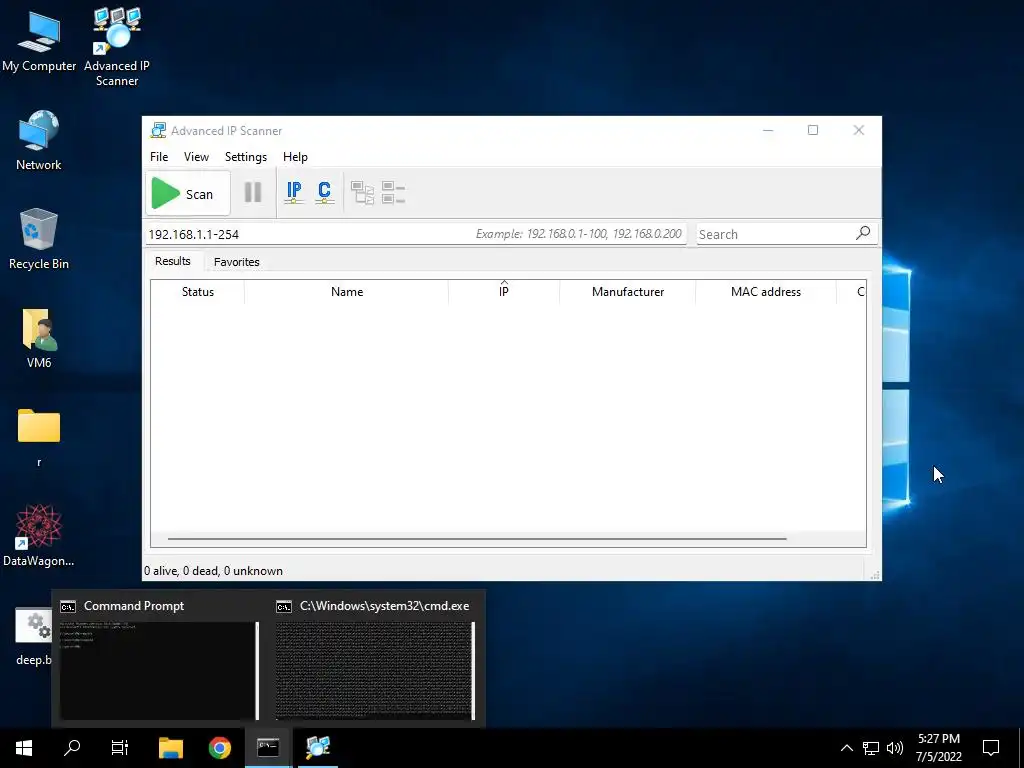This screenshot has height=768, width=1024.
Task: Switch to the Results tab
Action: click(172, 261)
